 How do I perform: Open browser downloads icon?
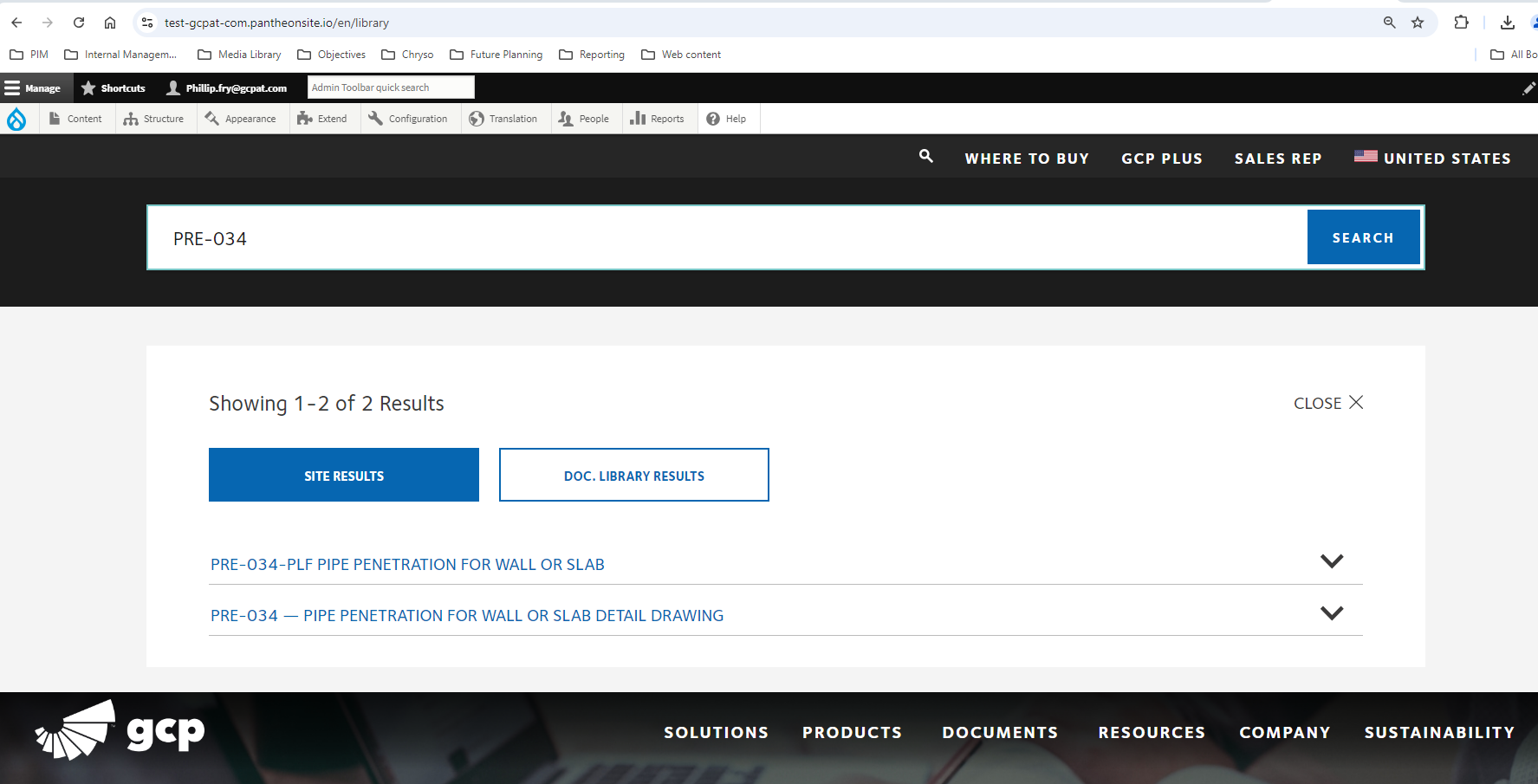pyautogui.click(x=1508, y=23)
